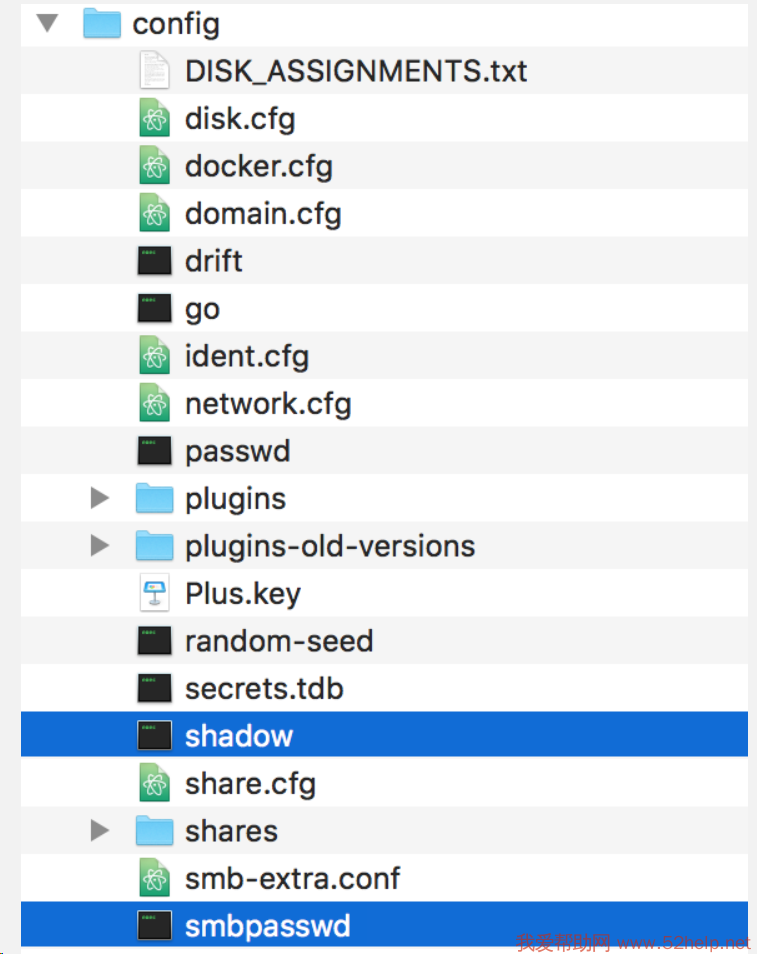Select the ident.cfg file
757x954 pixels.
[246, 356]
